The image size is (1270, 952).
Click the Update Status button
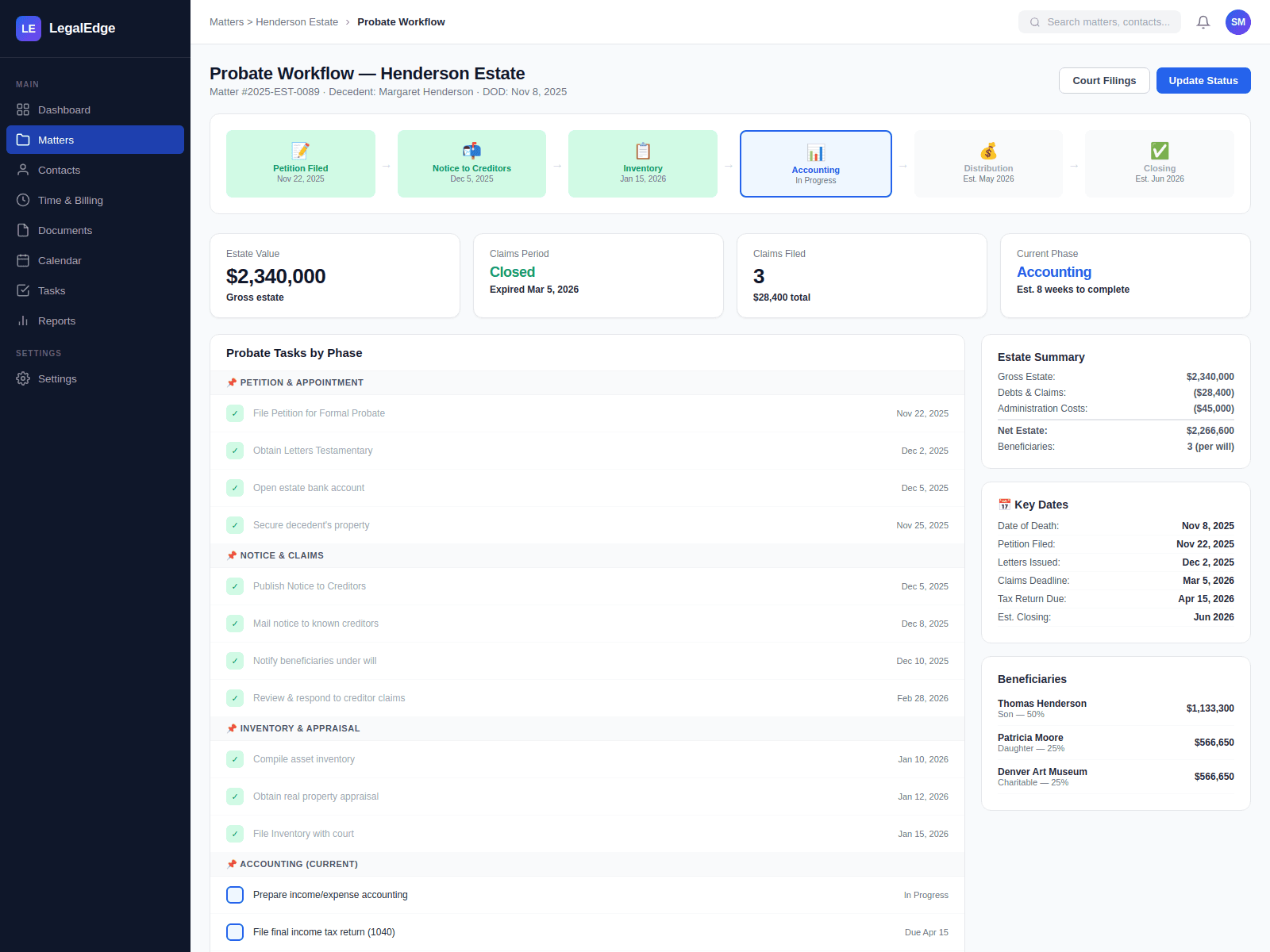[x=1203, y=80]
